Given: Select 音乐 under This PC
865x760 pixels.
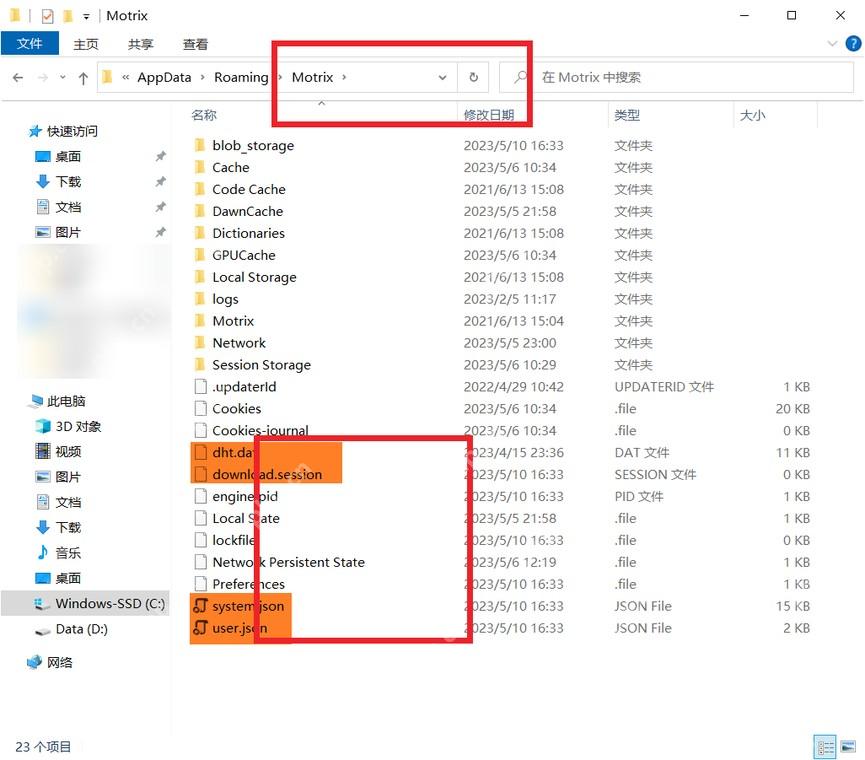Looking at the screenshot, I should tap(68, 553).
